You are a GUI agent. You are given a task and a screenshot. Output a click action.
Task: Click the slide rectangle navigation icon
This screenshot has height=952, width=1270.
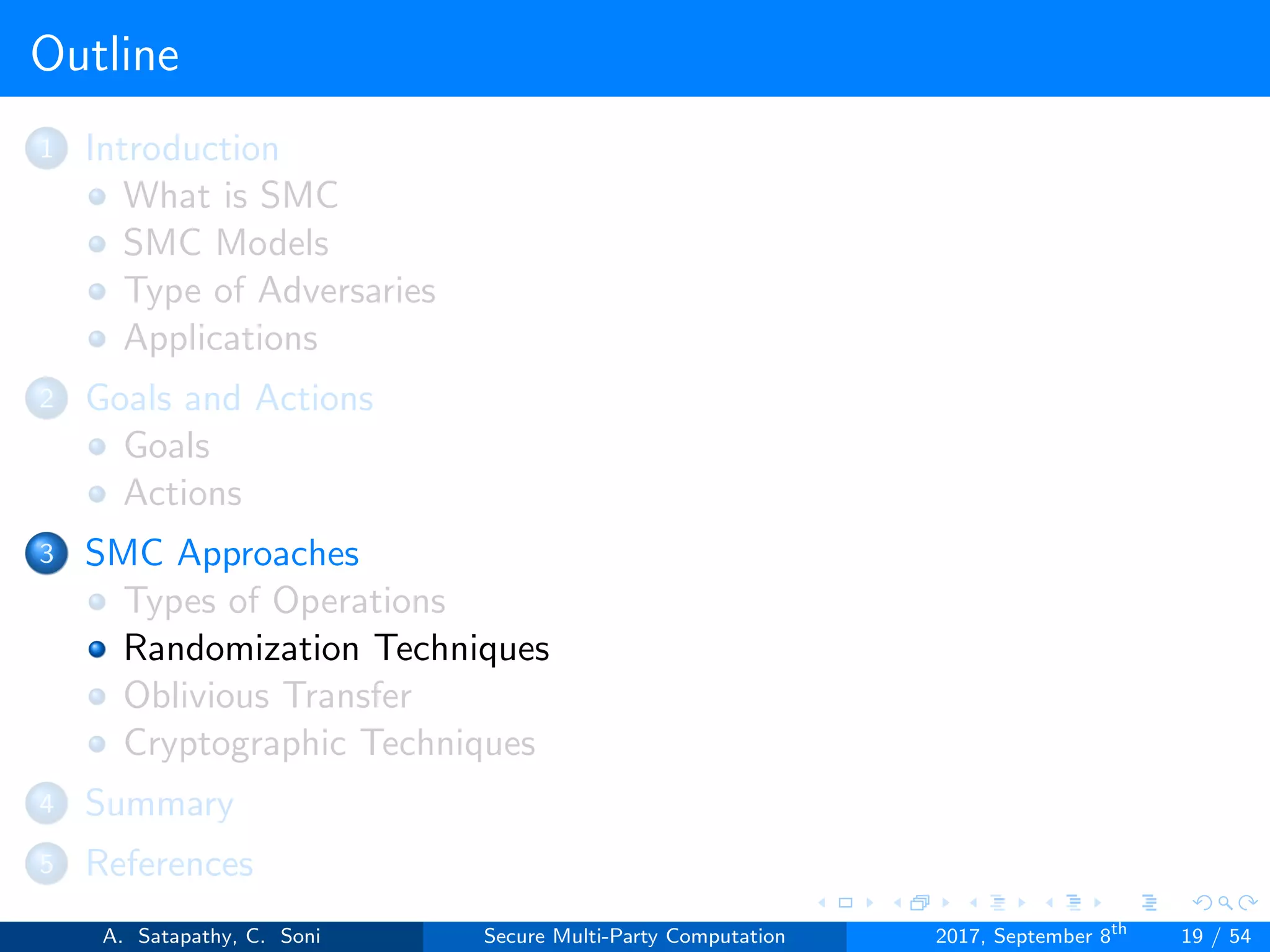(845, 903)
